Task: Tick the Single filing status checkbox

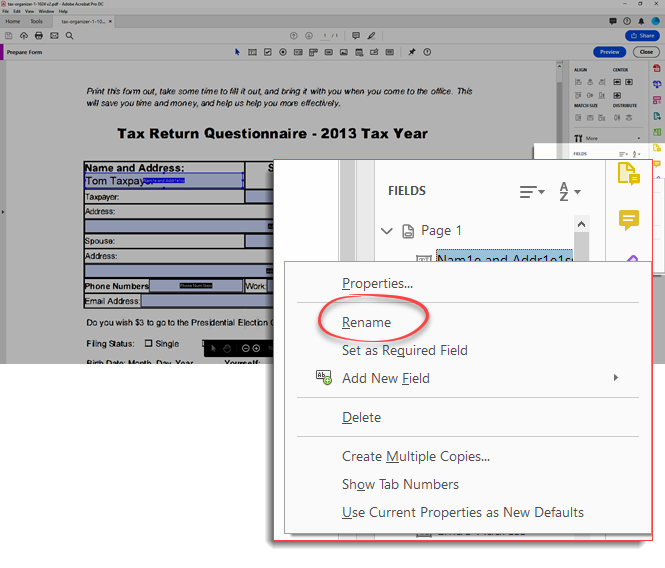Action: pyautogui.click(x=148, y=343)
